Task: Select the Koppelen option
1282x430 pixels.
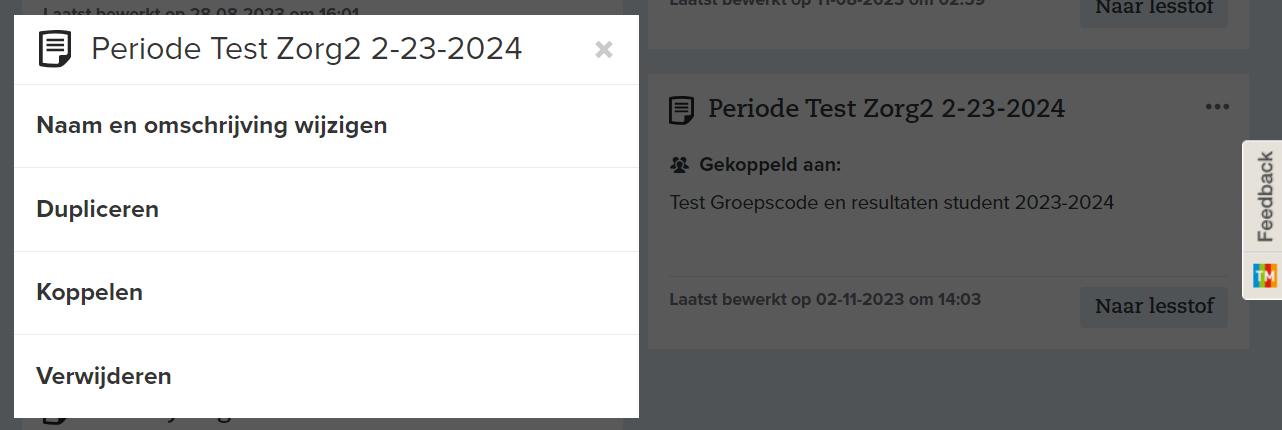Action: coord(90,293)
